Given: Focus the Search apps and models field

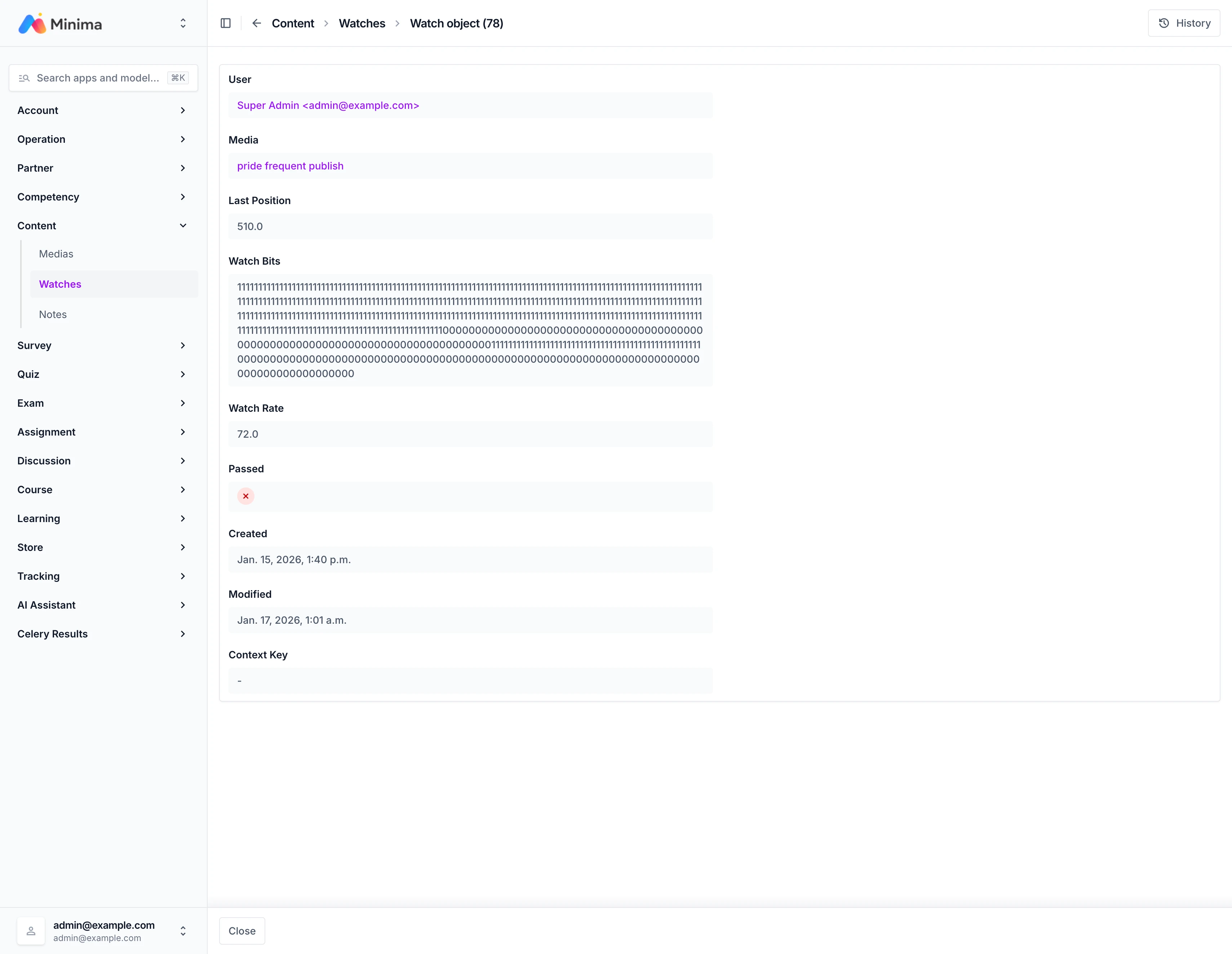Looking at the screenshot, I should pos(97,78).
